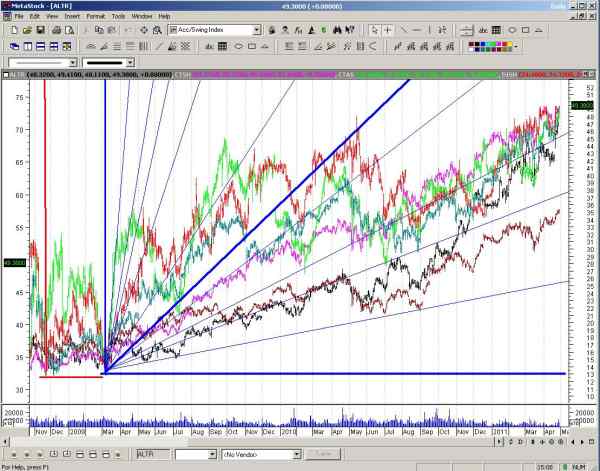Screen dimensions: 600x471
Task: Click the Gann grid crosshatch icon
Action: tap(186, 46)
